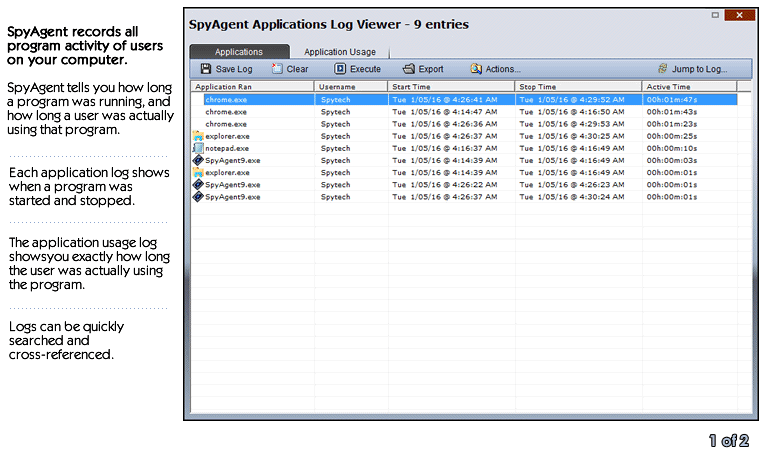761x454 pixels.
Task: Sort by Username column header
Action: 351,86
